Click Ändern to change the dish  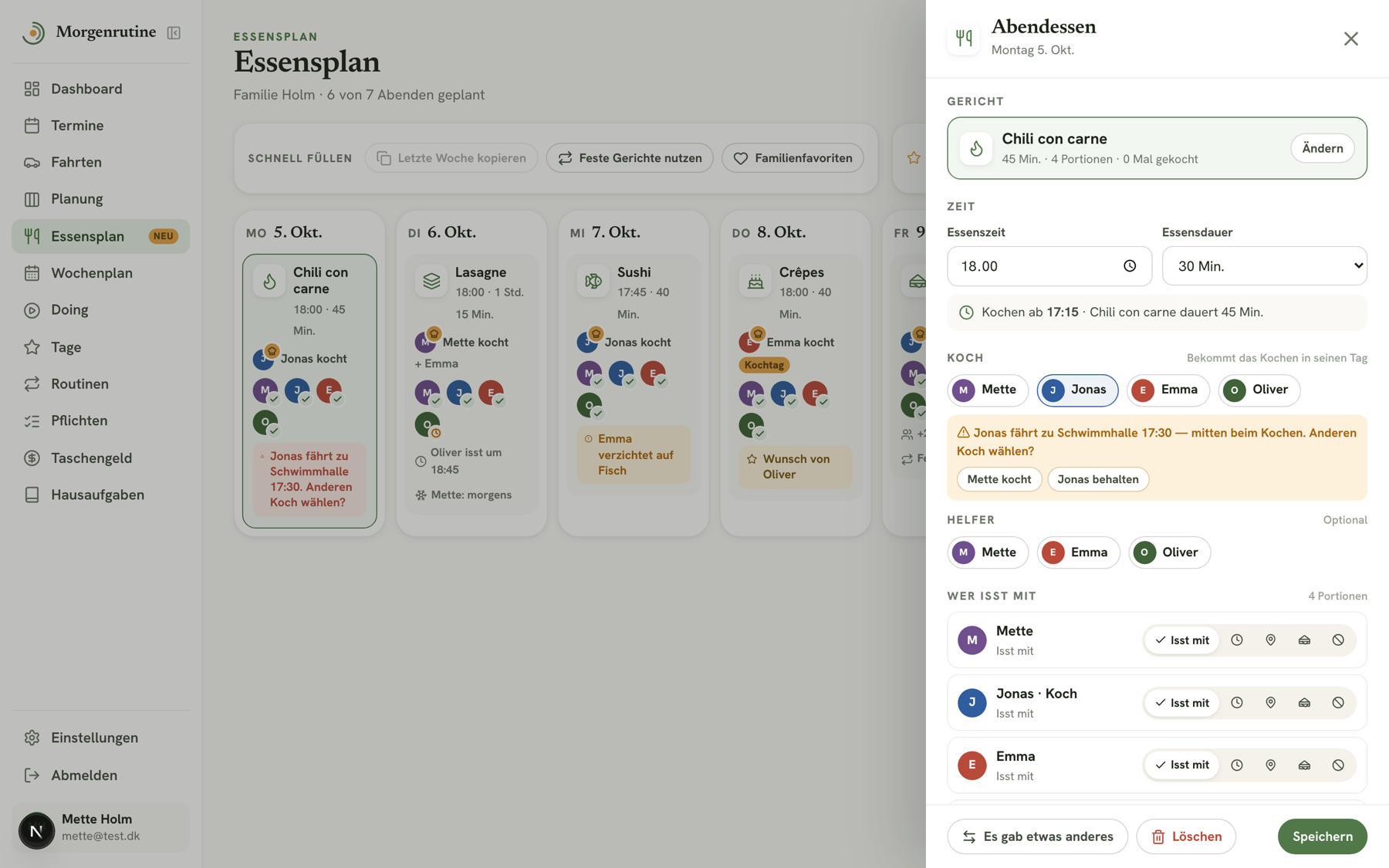(1322, 148)
